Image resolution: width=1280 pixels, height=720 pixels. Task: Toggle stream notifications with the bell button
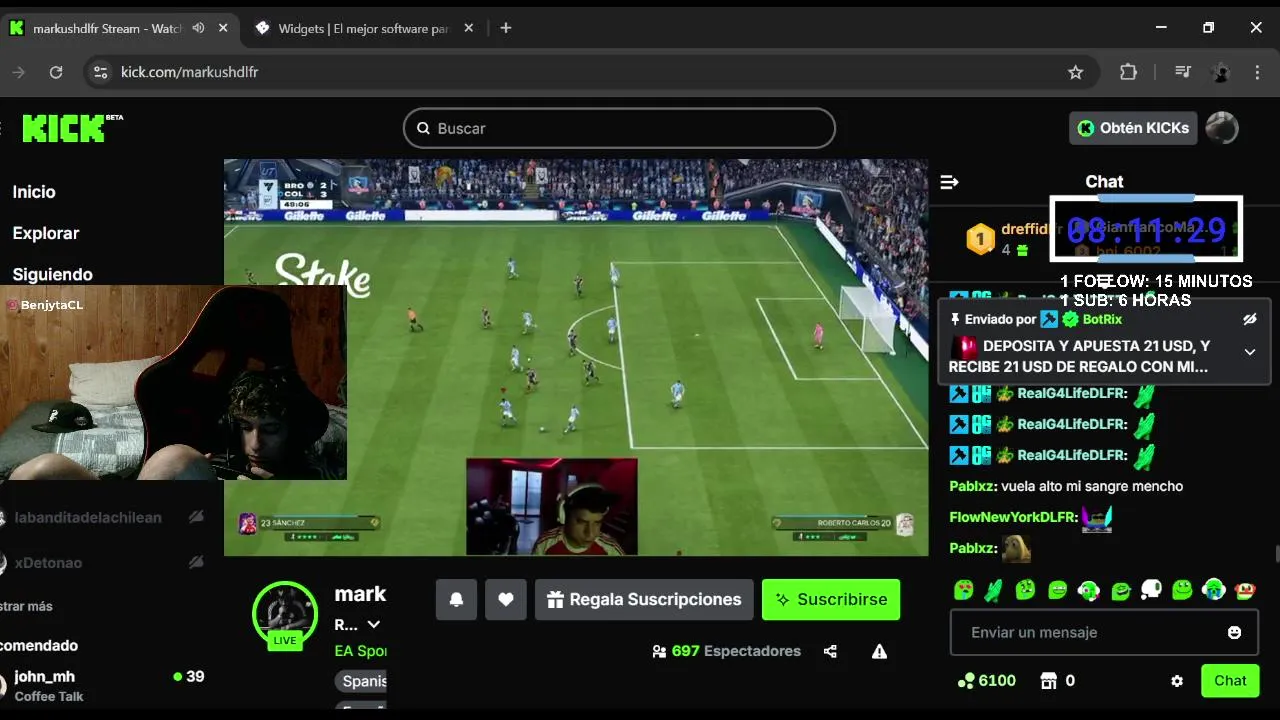456,599
